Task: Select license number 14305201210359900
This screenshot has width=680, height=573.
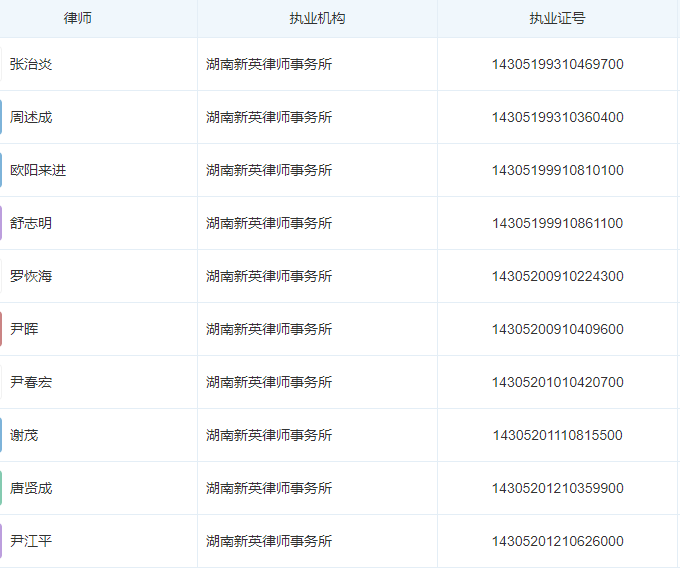Action: (x=557, y=488)
